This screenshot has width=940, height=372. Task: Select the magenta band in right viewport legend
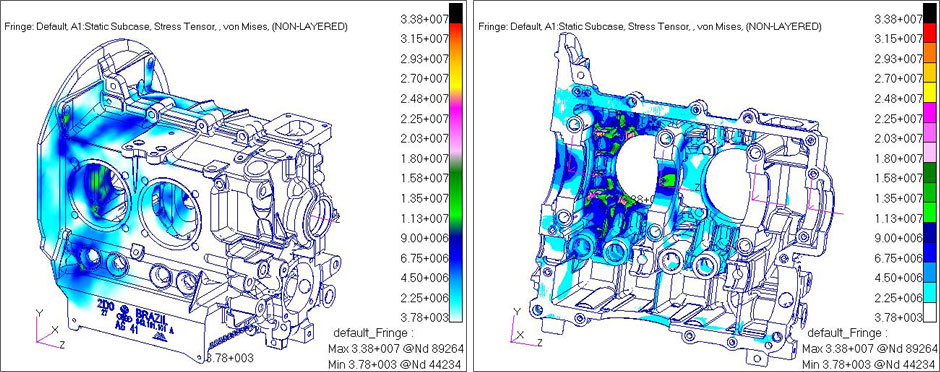click(931, 112)
